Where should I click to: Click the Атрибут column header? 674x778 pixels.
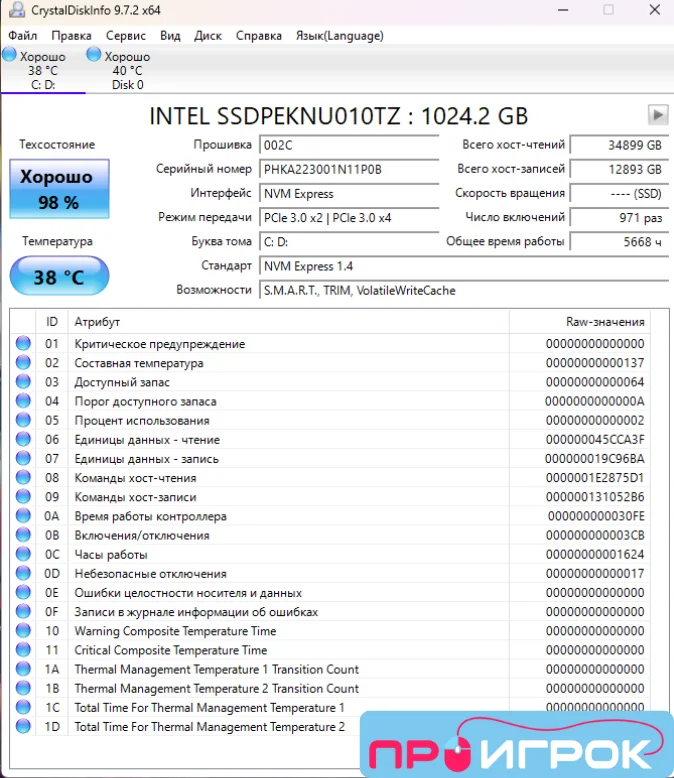288,322
